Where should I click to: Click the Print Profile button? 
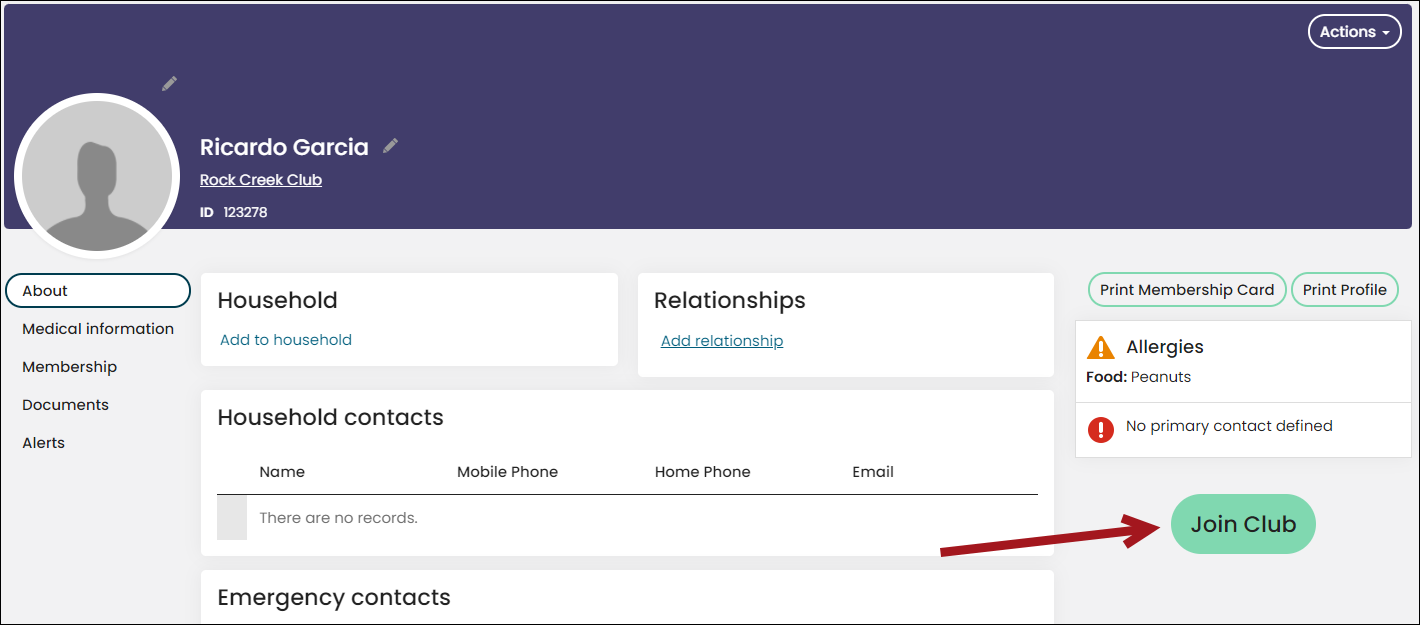click(x=1345, y=290)
